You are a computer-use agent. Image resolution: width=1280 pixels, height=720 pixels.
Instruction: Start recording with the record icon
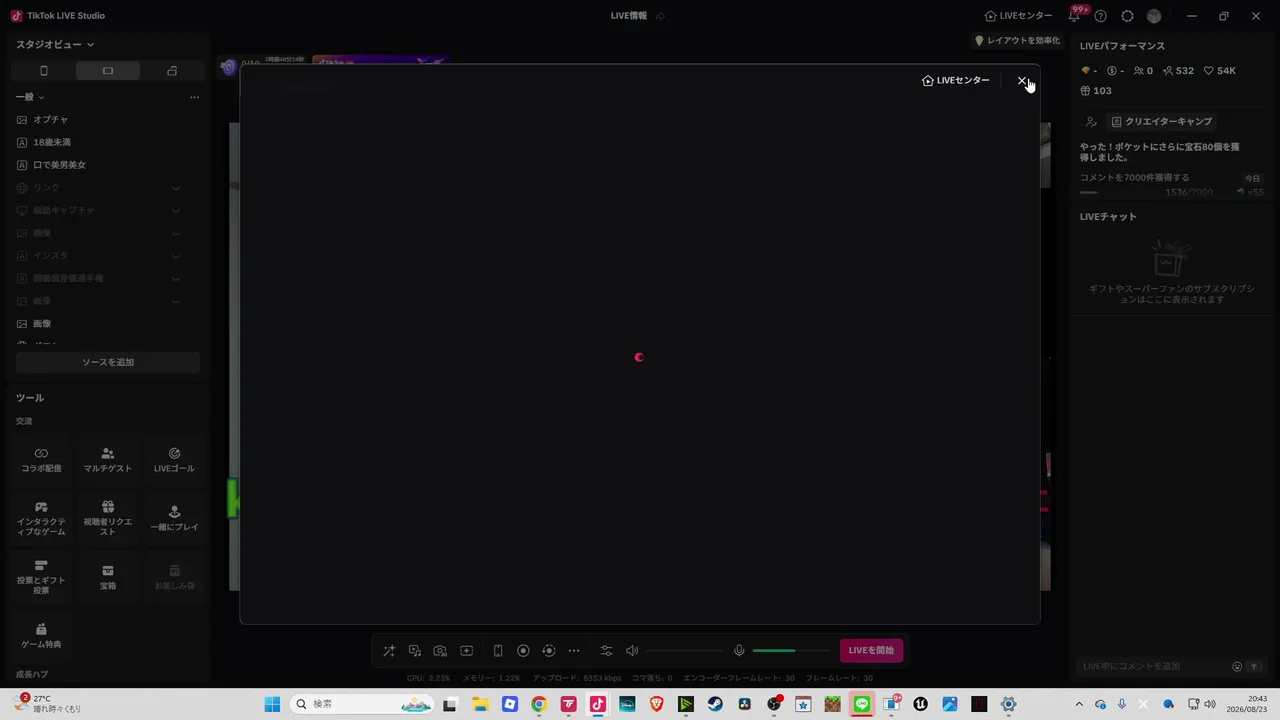523,651
